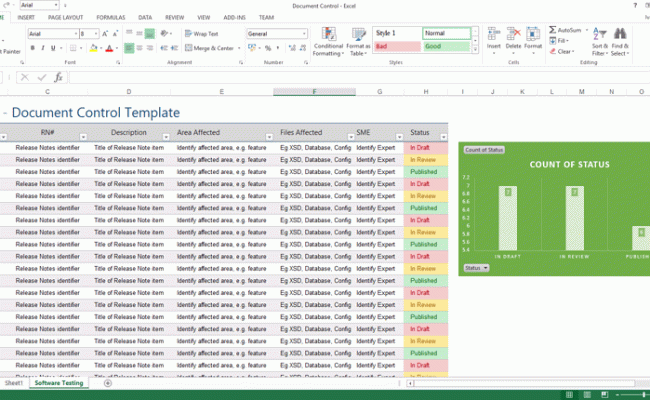
Task: Click Count of Status chart field button
Action: click(x=484, y=150)
